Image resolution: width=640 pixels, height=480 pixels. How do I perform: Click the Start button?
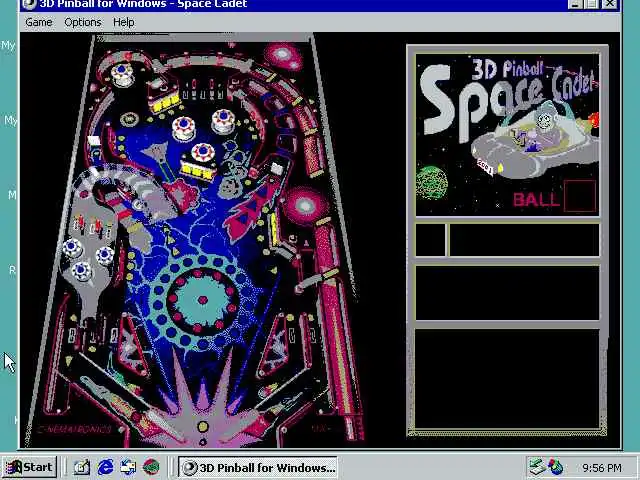pos(29,467)
